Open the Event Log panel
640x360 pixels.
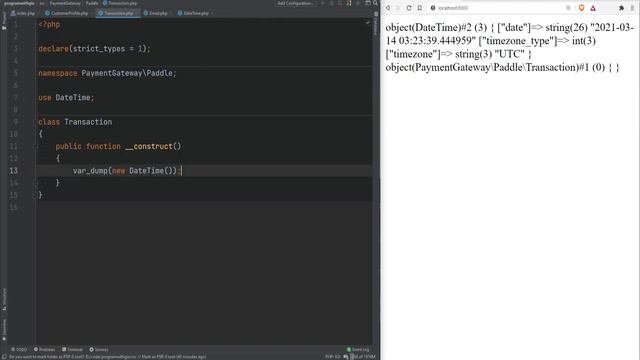[x=358, y=349]
